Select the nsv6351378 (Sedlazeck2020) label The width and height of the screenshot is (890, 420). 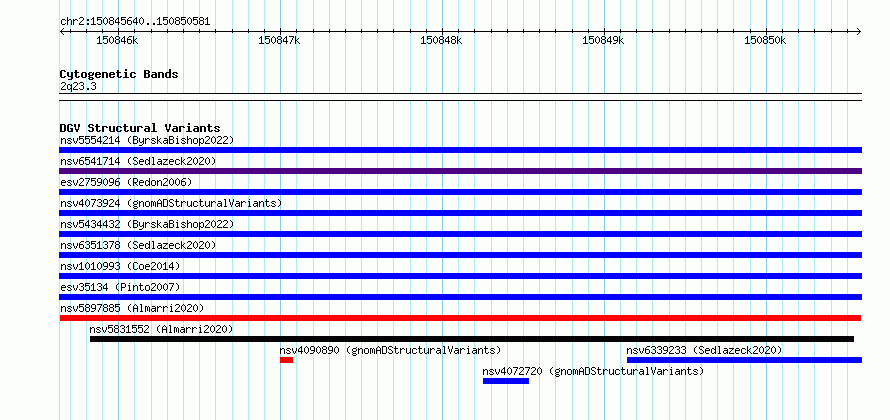click(138, 245)
